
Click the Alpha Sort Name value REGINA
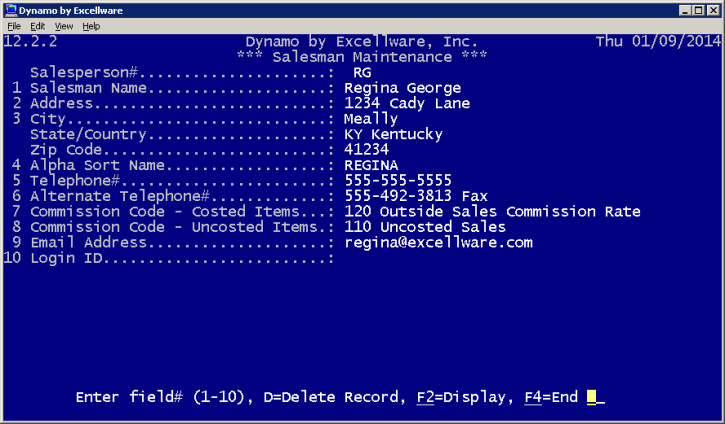point(371,165)
